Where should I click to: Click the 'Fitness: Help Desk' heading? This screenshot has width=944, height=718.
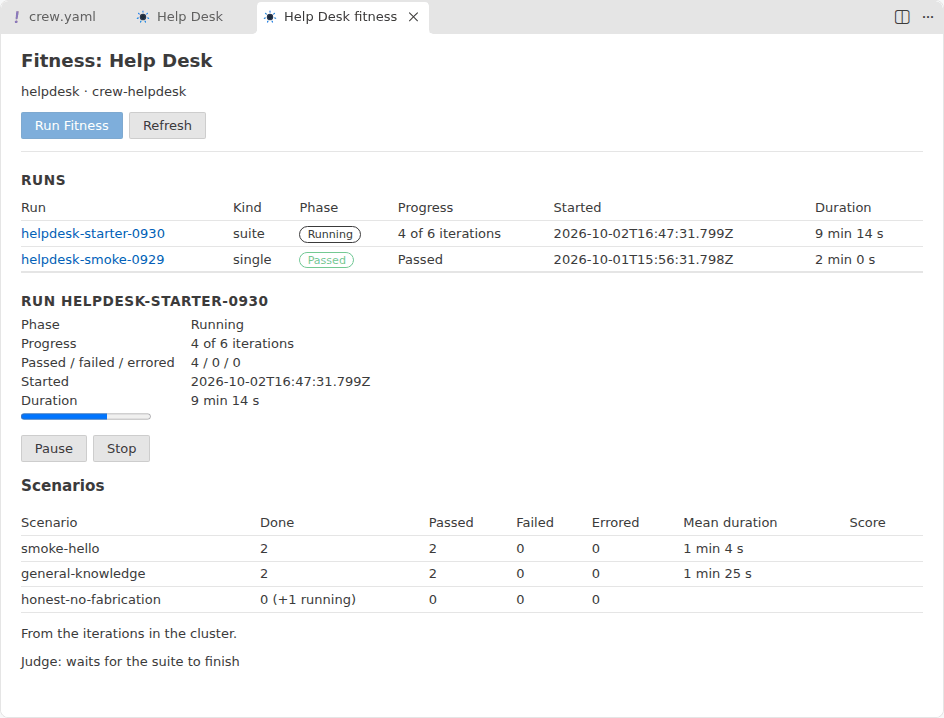(x=117, y=61)
